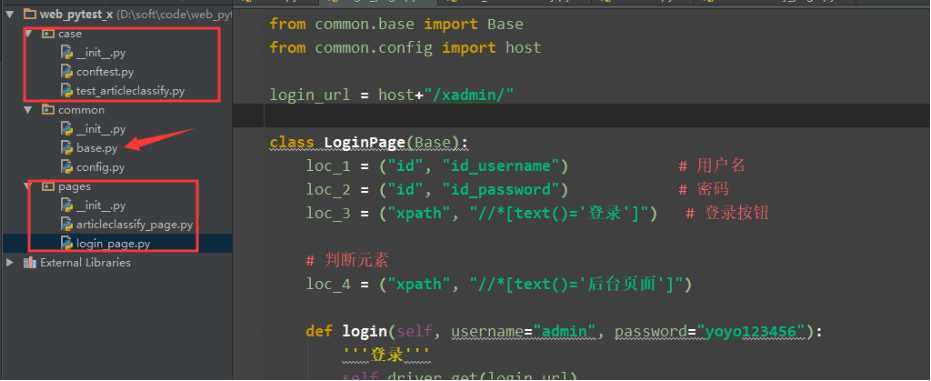Click the pages package folder icon
This screenshot has height=381, width=931.
pos(48,186)
